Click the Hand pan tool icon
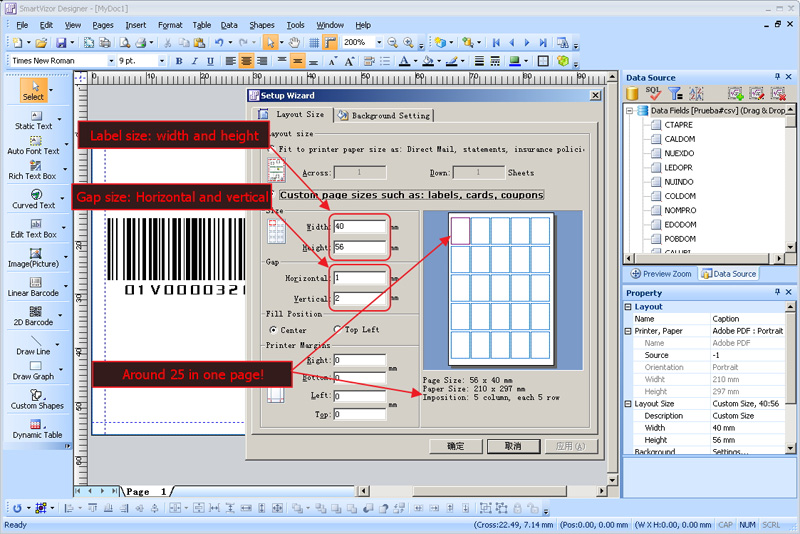The height and width of the screenshot is (534, 800). point(294,43)
